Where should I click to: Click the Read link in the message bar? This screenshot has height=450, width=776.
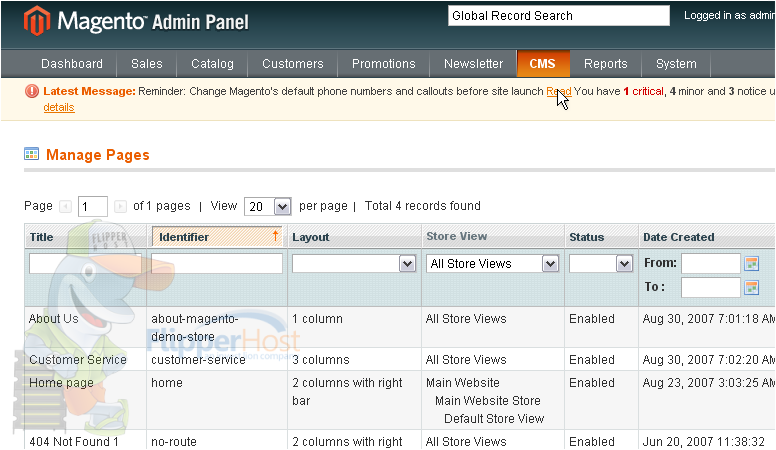click(559, 91)
